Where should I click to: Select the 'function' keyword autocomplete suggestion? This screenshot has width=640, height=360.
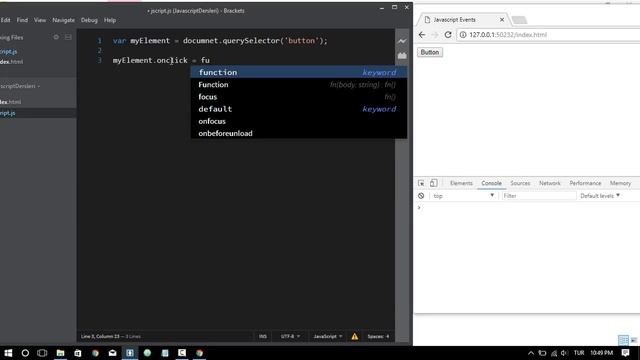[x=299, y=72]
